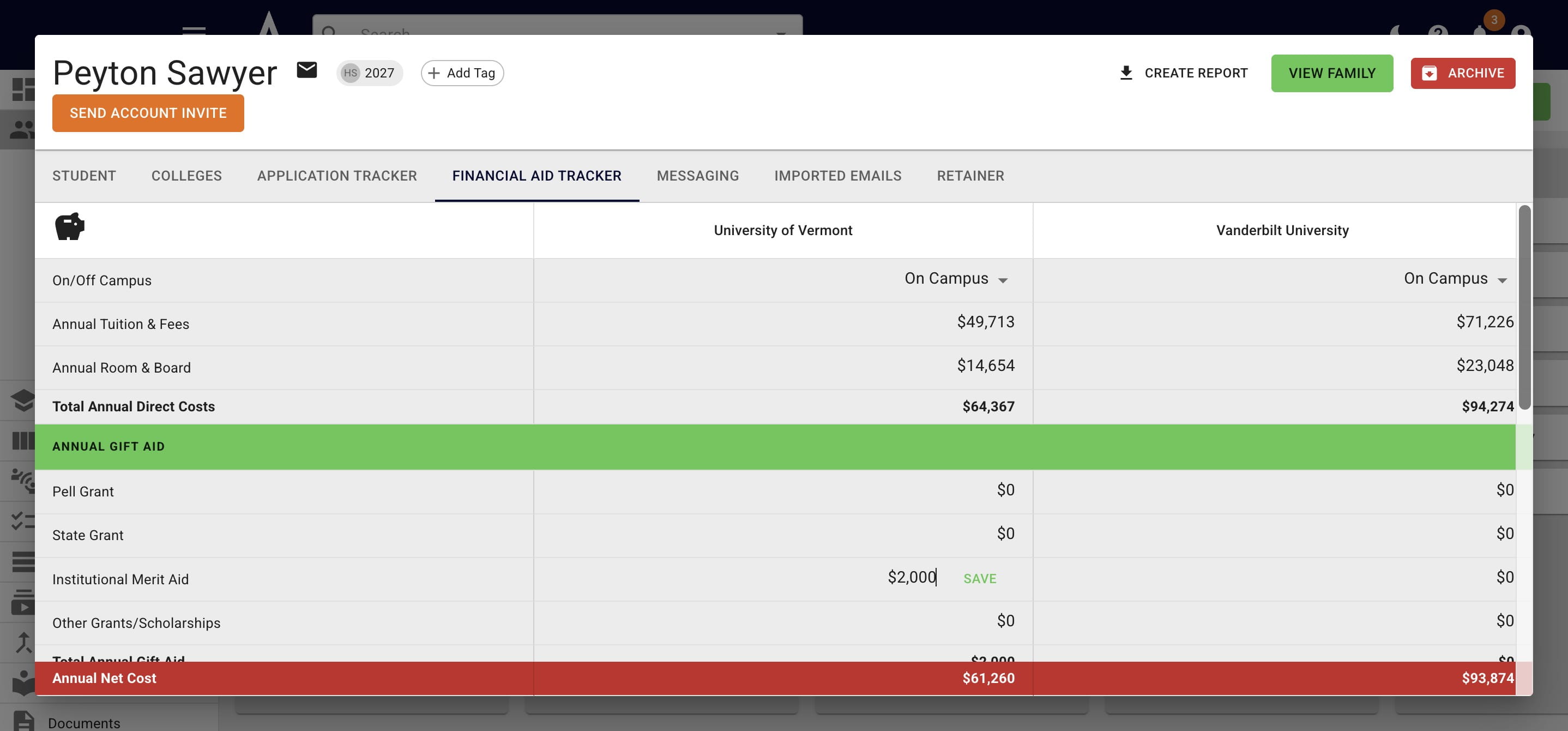Click Vermont room and board $14,654
Image resolution: width=1568 pixels, height=731 pixels.
click(x=986, y=366)
